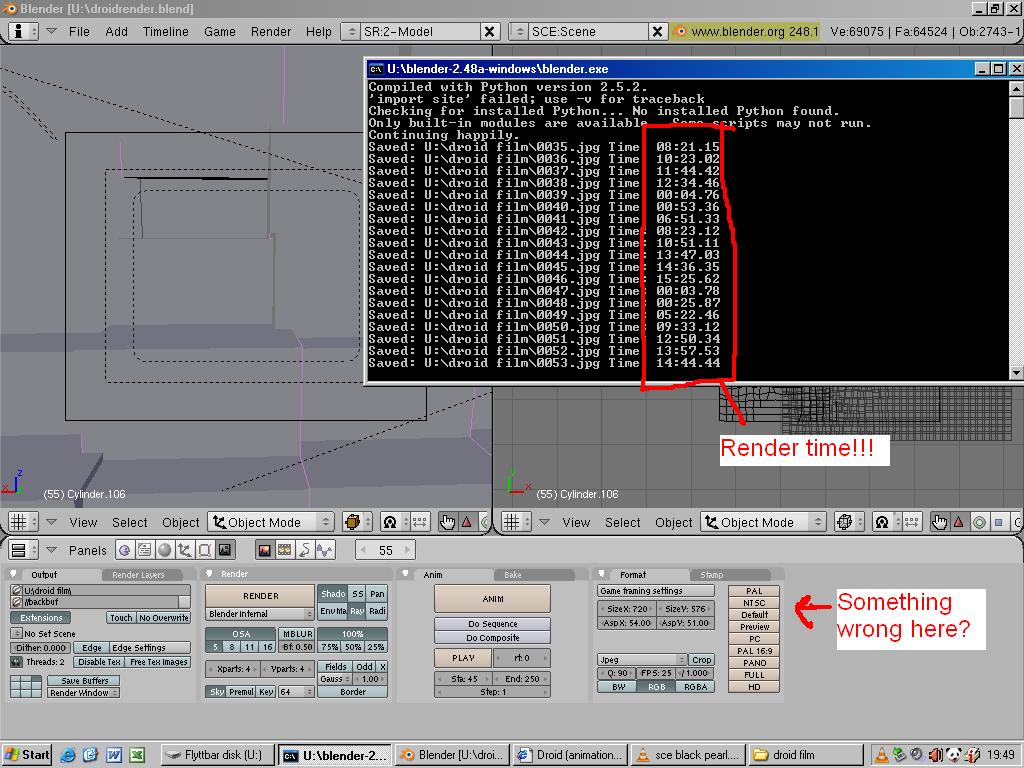Toggle the MBLUR motion blur option
Image resolution: width=1024 pixels, height=768 pixels.
coord(297,633)
